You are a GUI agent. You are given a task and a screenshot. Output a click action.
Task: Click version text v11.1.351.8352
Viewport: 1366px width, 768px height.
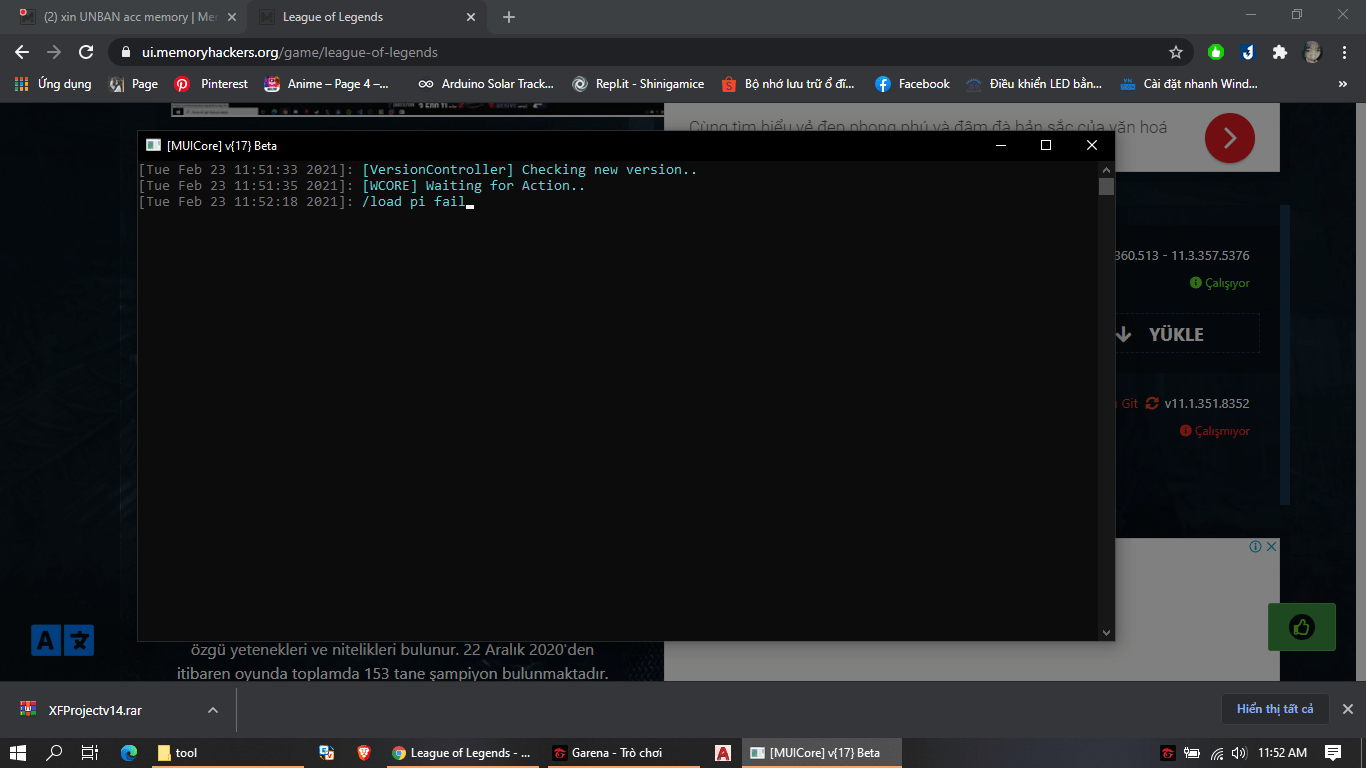[x=1207, y=403]
